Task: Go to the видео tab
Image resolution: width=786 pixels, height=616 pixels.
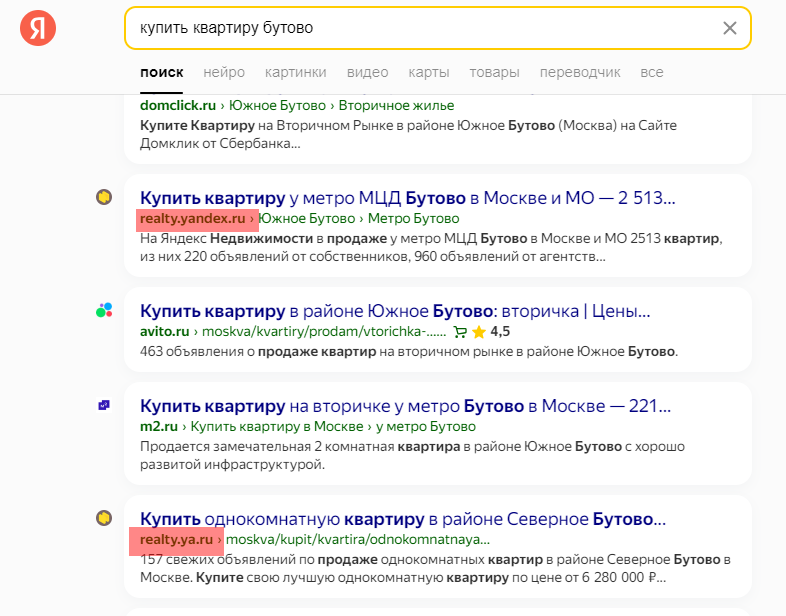Action: (x=367, y=72)
